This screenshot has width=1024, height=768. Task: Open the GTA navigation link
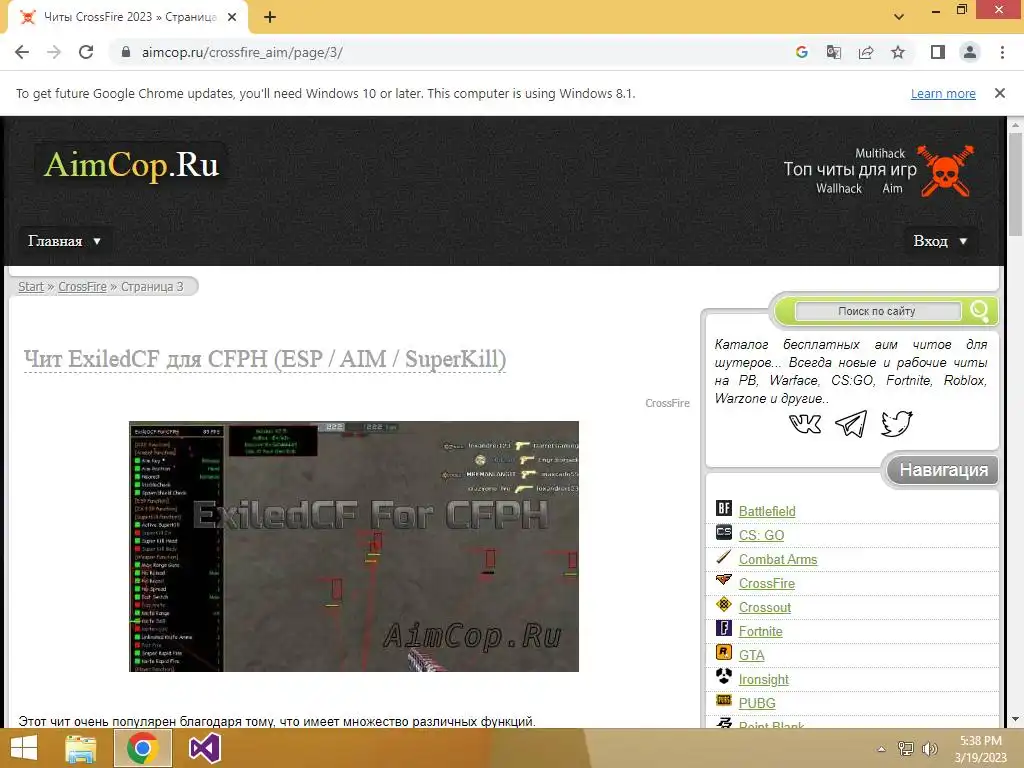click(751, 656)
